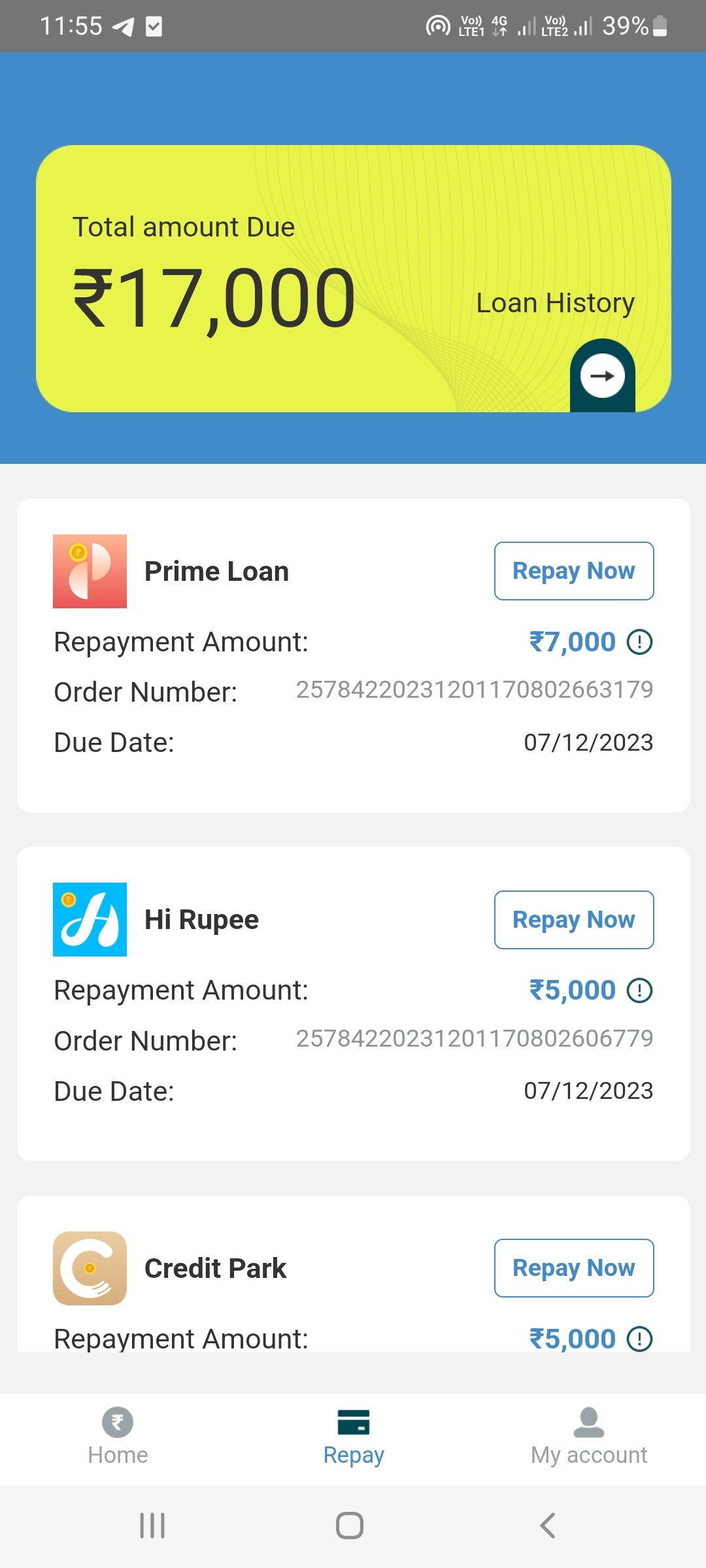Show info icon beside Credit Park amount
This screenshot has height=1568, width=706.
(x=639, y=1339)
